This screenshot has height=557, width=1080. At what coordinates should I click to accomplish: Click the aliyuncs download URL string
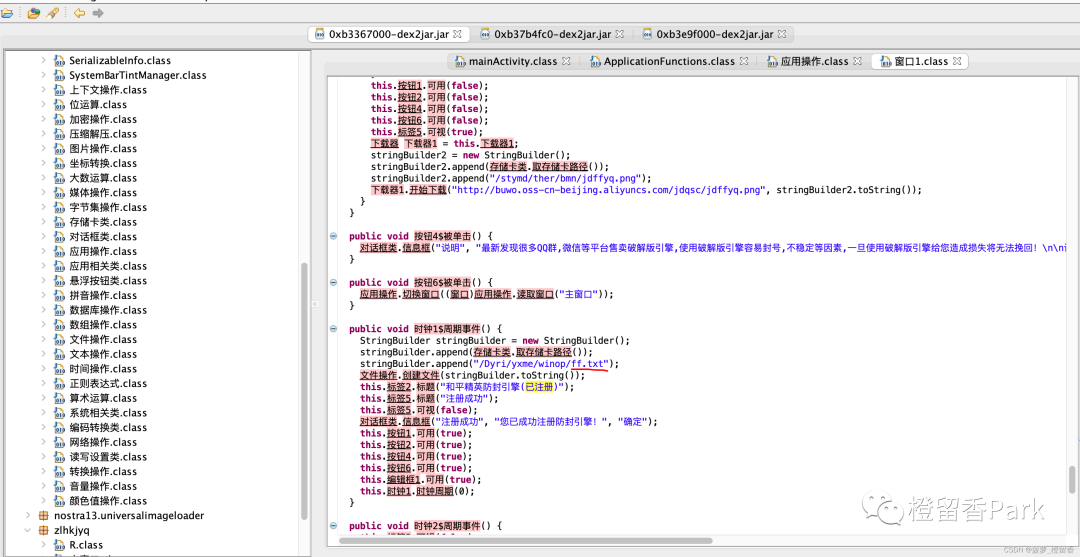click(608, 189)
